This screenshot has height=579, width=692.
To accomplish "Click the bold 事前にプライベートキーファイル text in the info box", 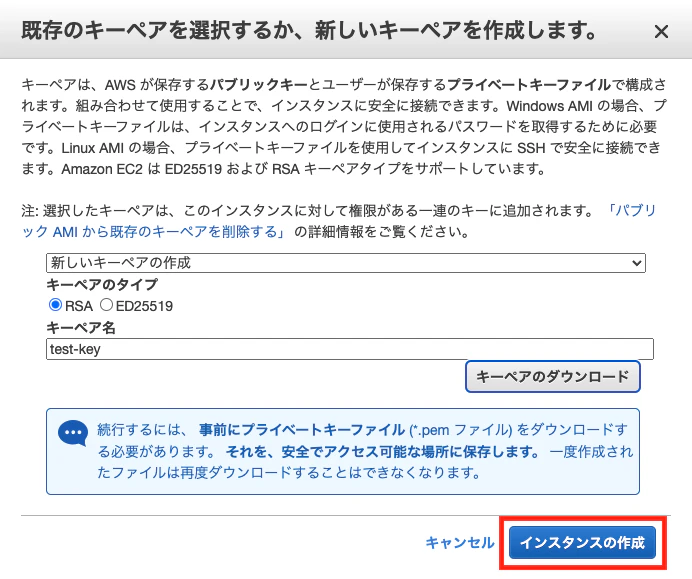I will (302, 430).
